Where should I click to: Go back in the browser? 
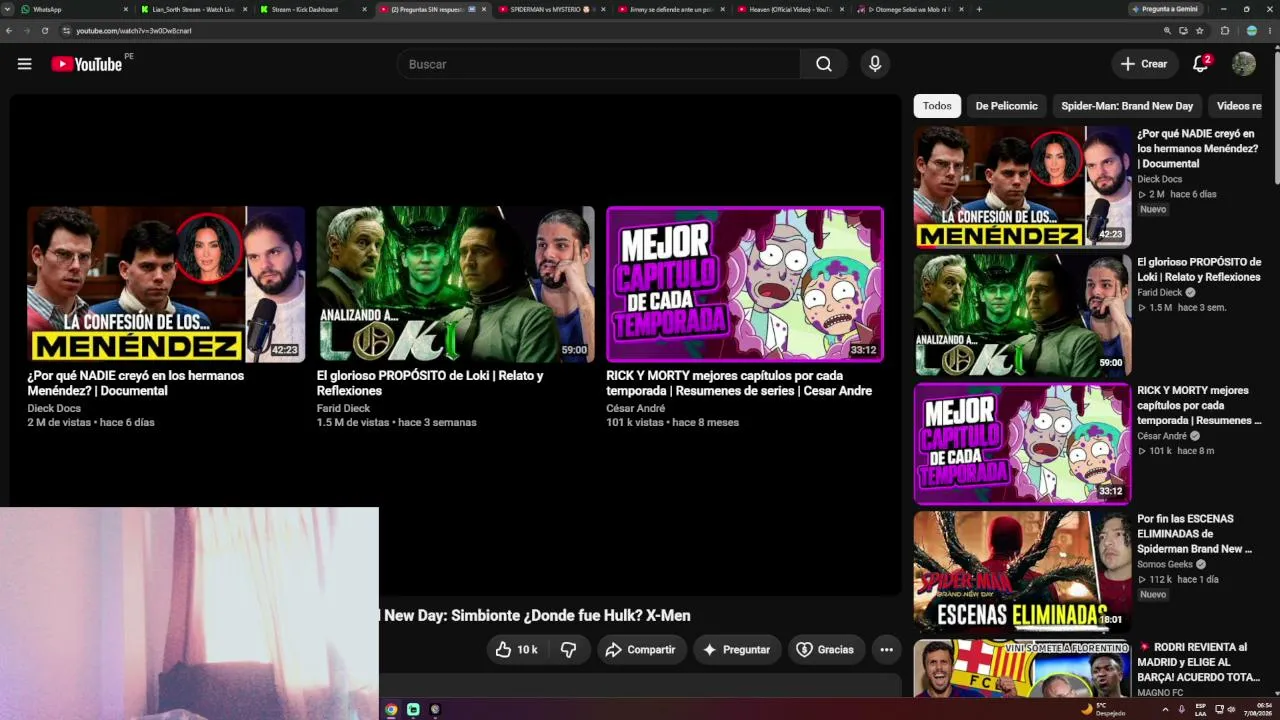[9, 31]
